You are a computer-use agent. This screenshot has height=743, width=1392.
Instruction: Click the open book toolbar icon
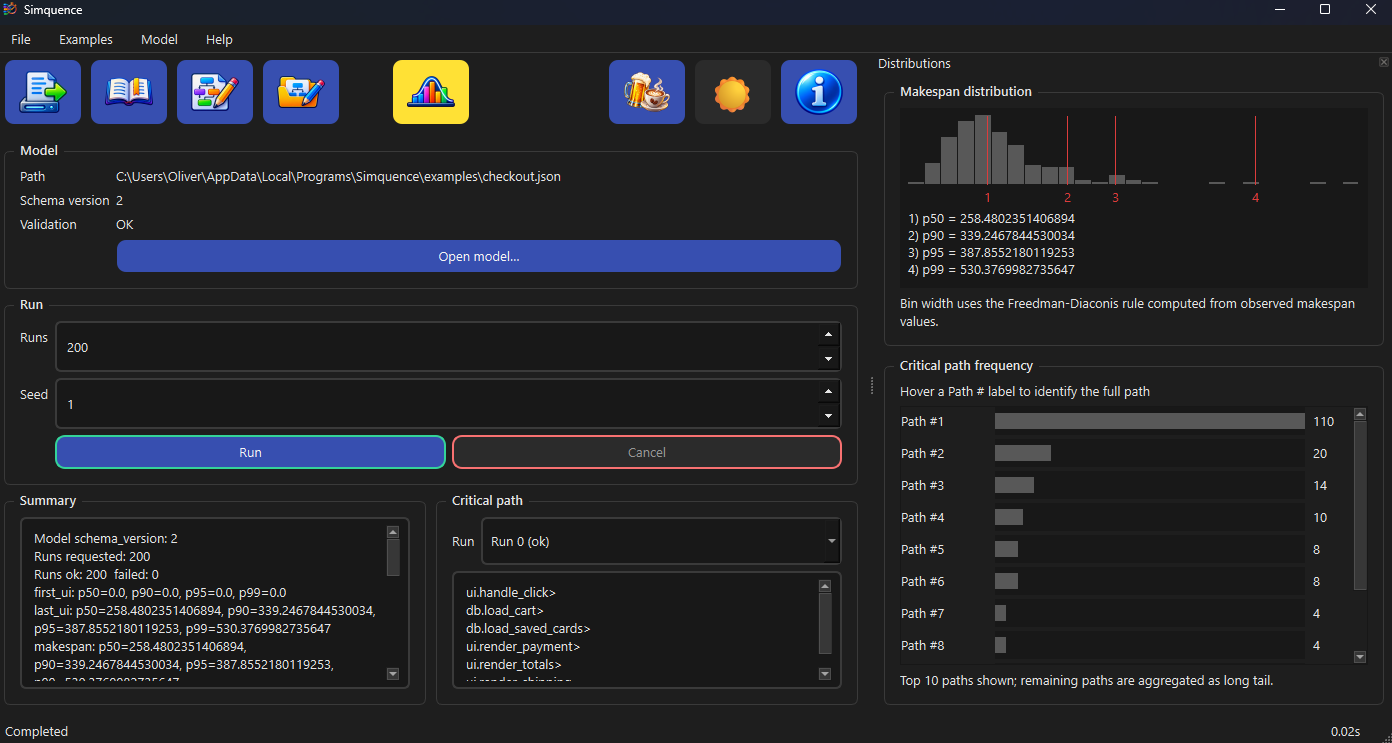pos(129,92)
